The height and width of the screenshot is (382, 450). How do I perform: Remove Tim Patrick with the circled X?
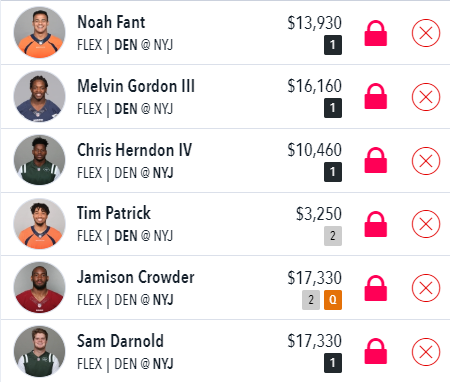coord(426,224)
